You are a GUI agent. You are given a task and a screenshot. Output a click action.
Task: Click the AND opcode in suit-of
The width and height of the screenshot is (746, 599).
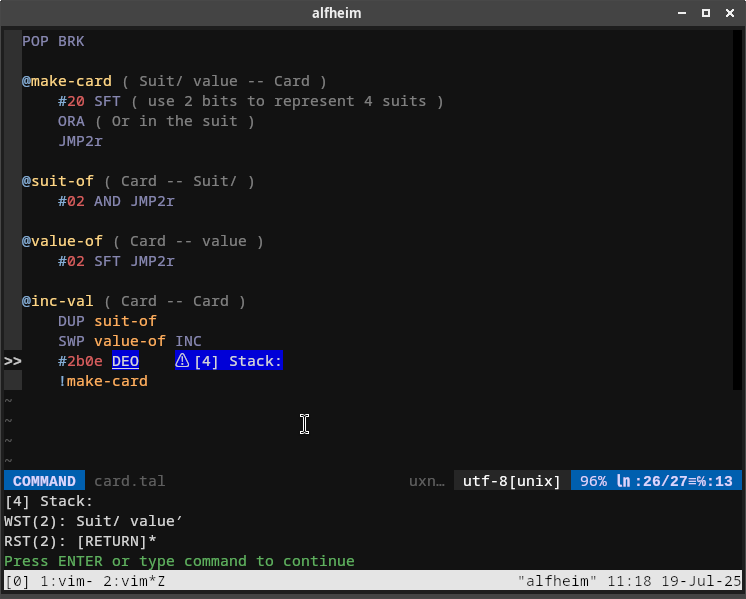pyautogui.click(x=108, y=201)
